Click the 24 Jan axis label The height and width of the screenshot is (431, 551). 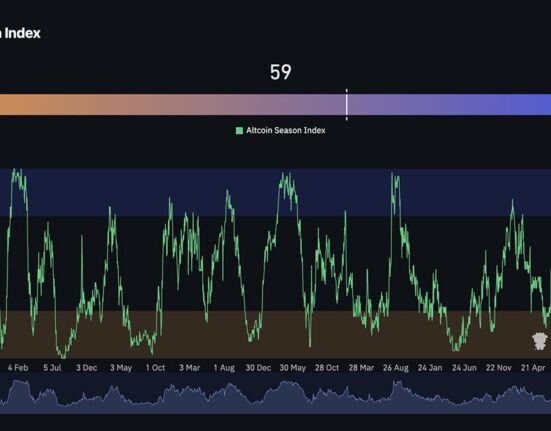(430, 368)
